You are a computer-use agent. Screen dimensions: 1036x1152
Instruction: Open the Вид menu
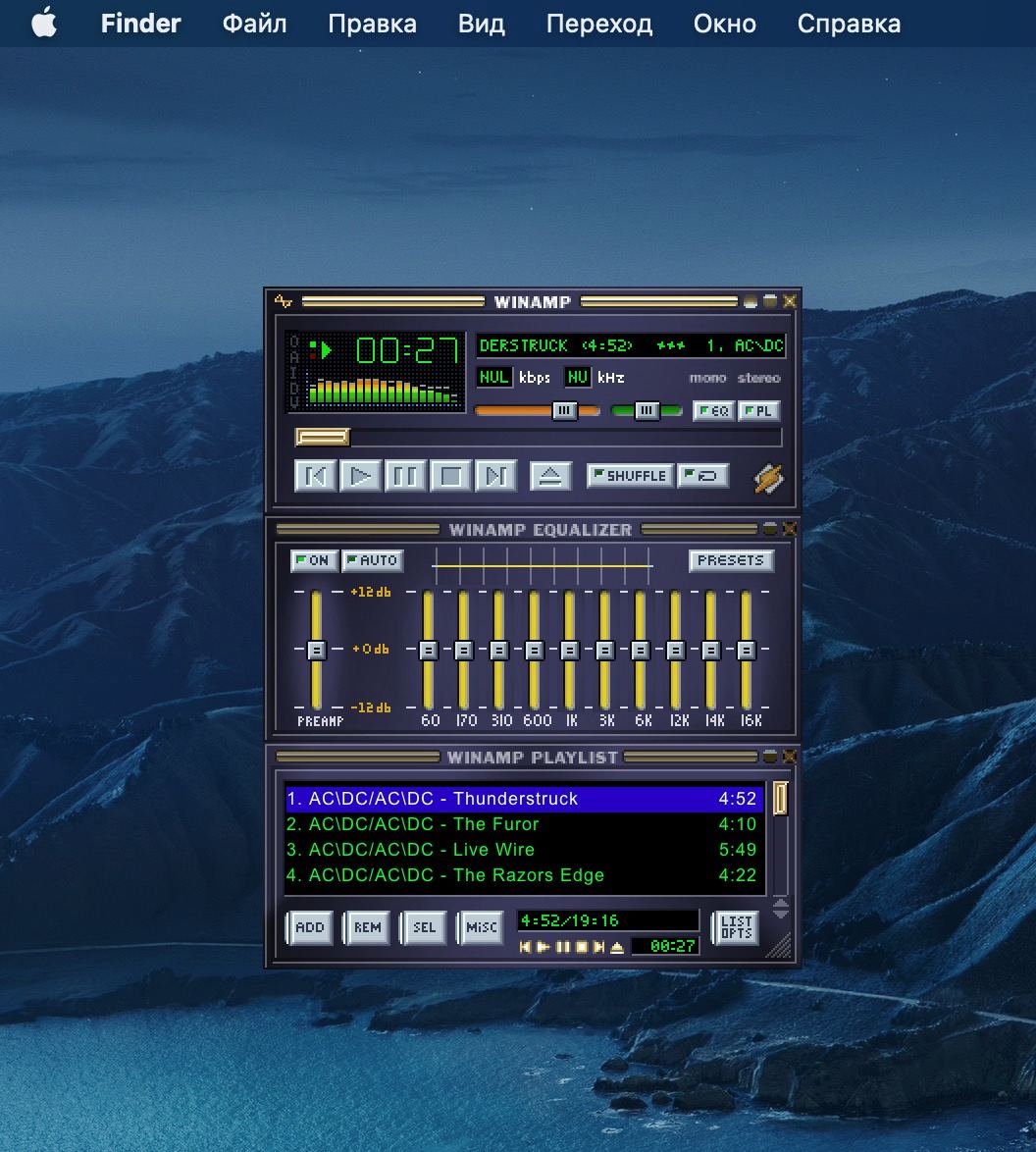[482, 24]
